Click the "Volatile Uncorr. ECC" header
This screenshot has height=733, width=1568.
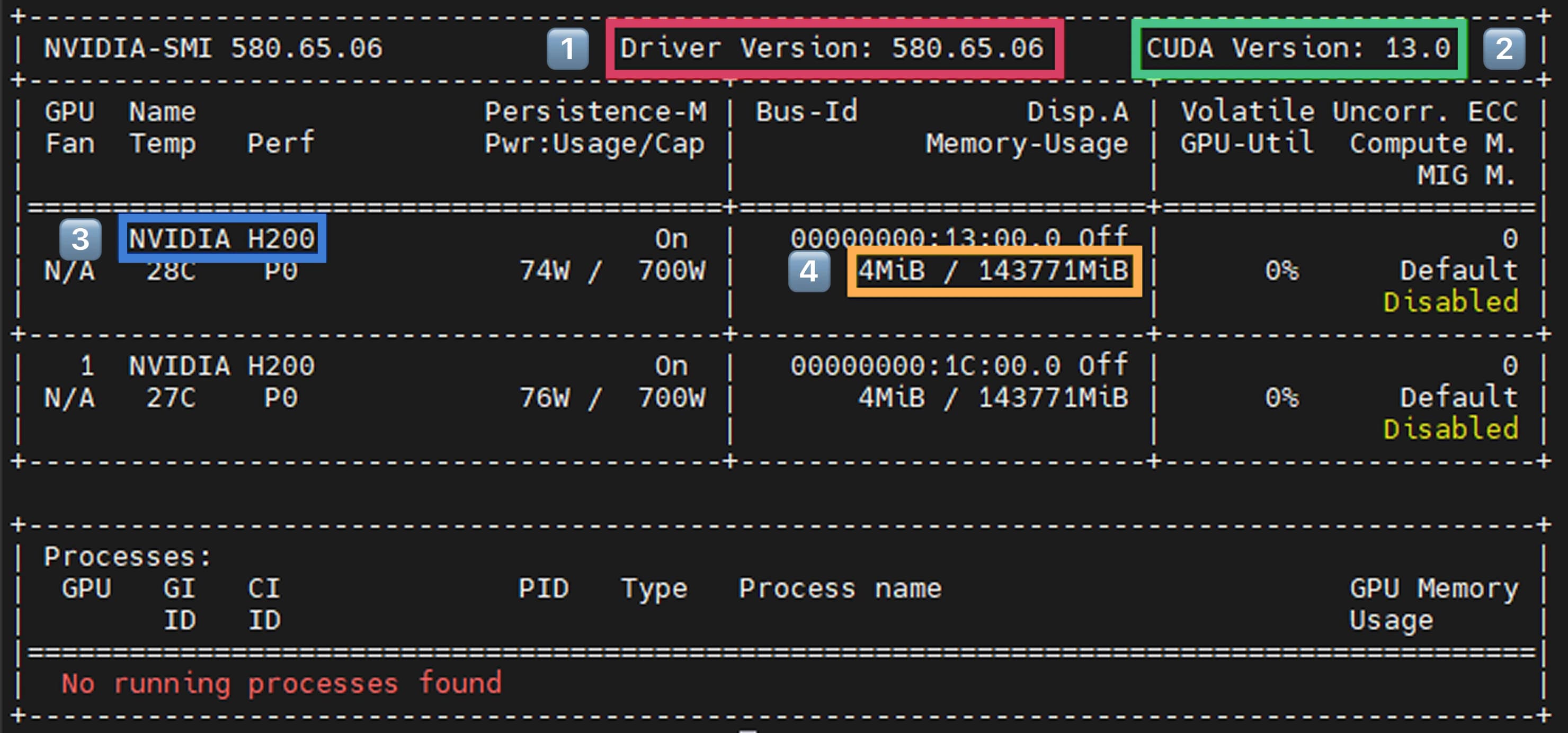point(1349,111)
